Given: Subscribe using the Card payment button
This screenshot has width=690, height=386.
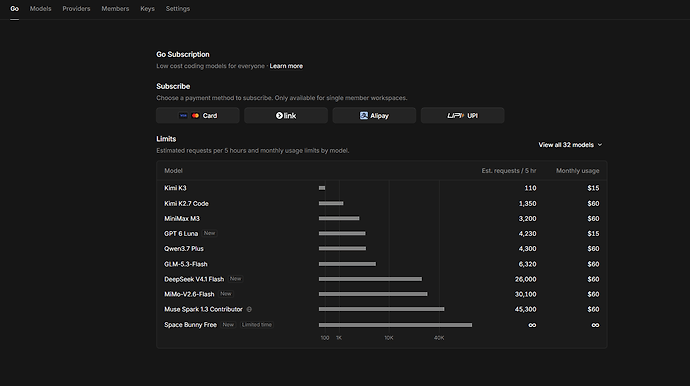Looking at the screenshot, I should pos(198,115).
